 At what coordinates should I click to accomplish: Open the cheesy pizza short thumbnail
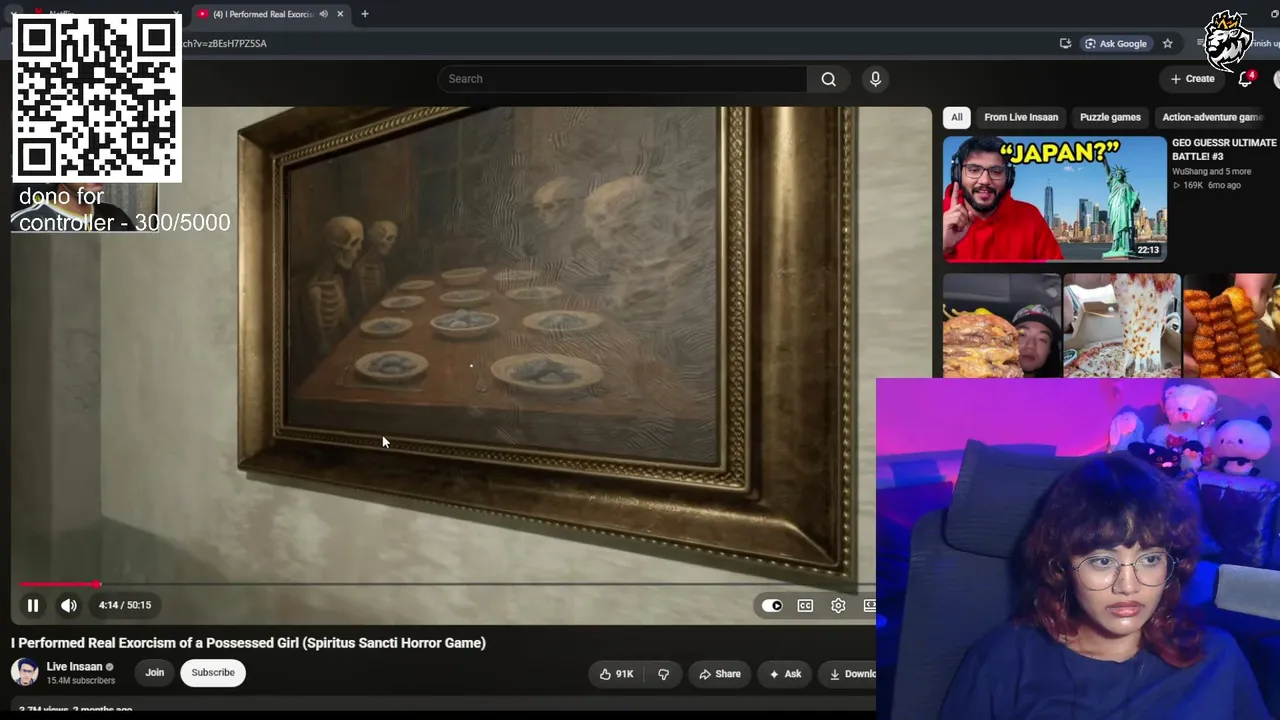1121,326
